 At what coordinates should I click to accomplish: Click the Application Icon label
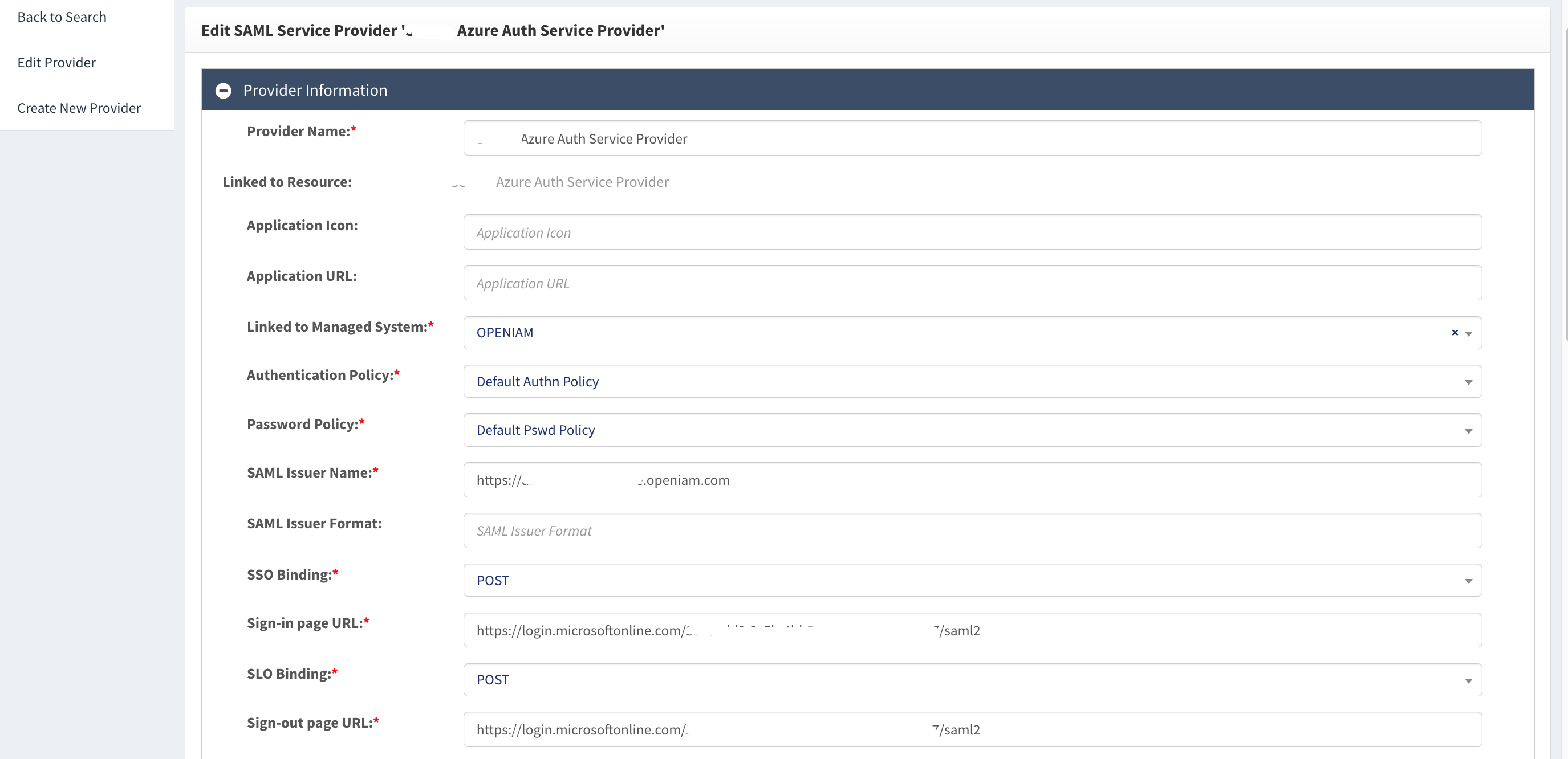point(302,225)
